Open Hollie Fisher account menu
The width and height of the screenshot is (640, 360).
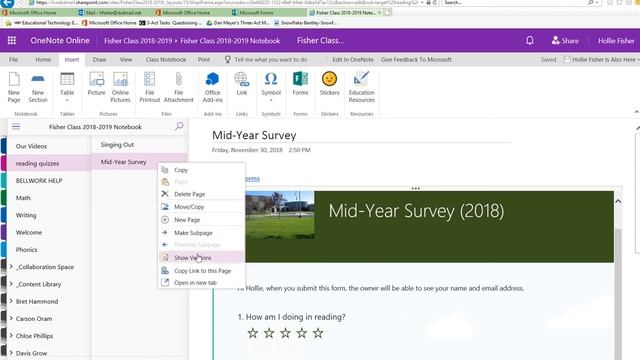click(x=616, y=40)
